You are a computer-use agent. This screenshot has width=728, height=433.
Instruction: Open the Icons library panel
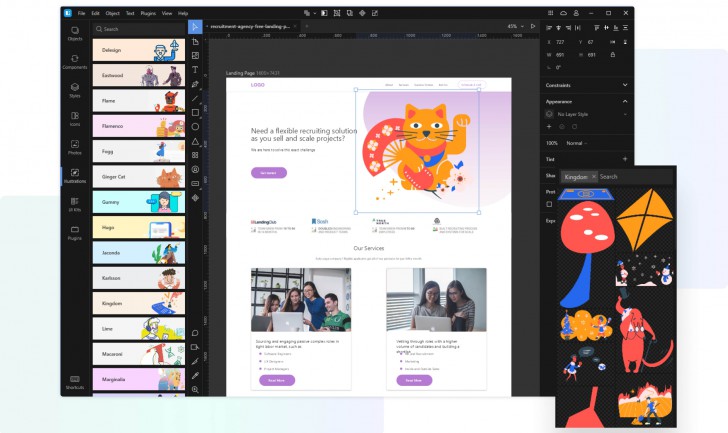(x=75, y=119)
